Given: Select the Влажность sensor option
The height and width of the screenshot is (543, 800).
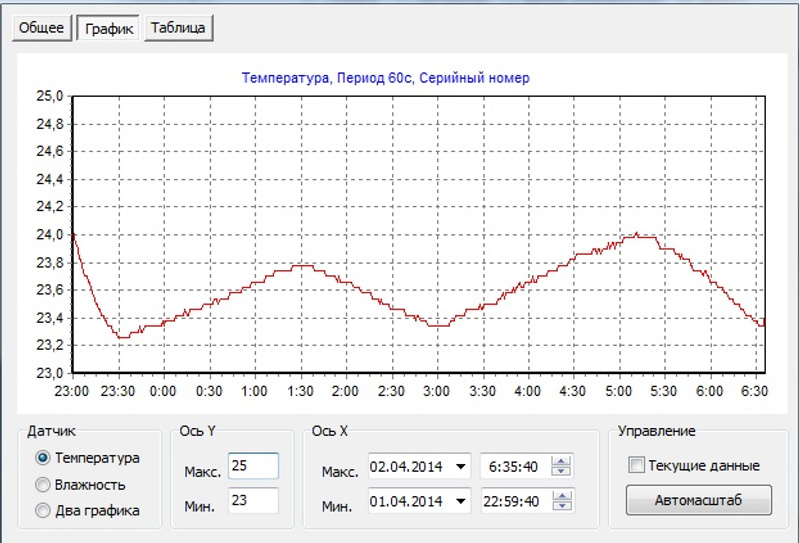Looking at the screenshot, I should pyautogui.click(x=43, y=485).
